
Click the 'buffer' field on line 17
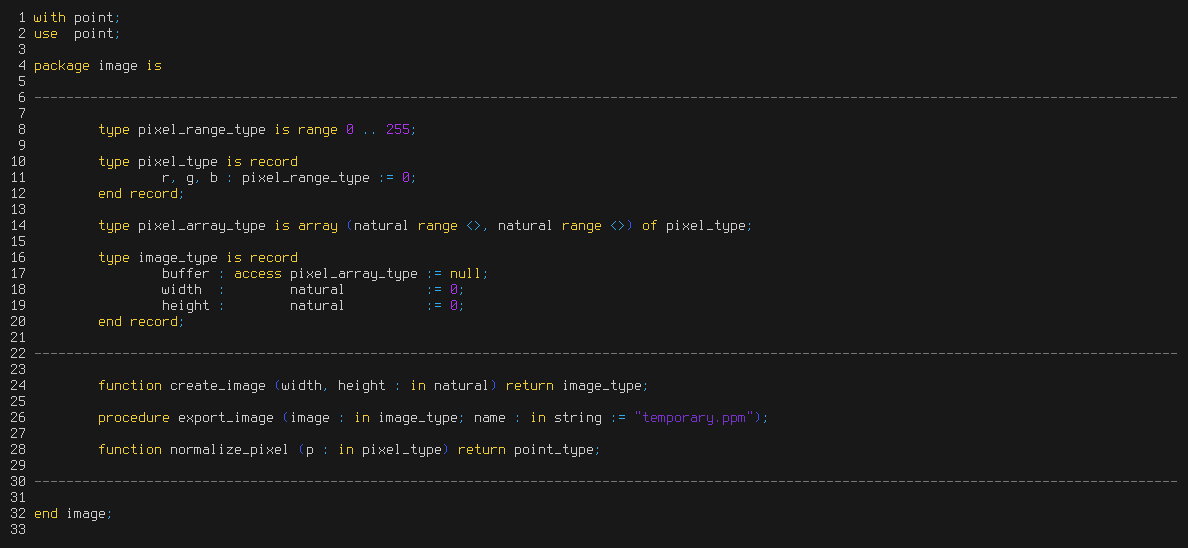point(186,274)
